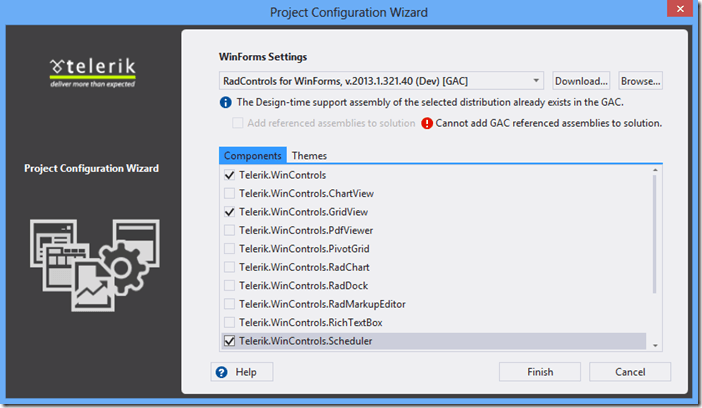Viewport: 702px width, 408px height.
Task: Open the RadControls version dropdown
Action: point(381,81)
